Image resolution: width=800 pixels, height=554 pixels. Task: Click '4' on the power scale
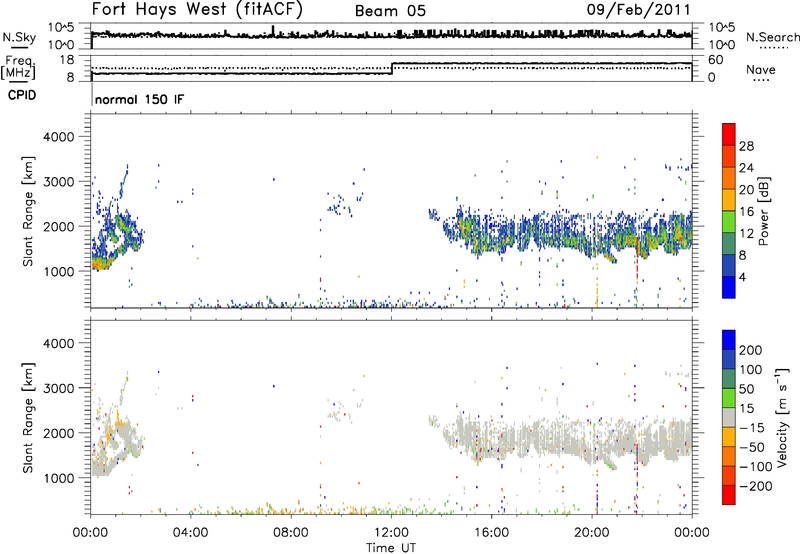[743, 277]
